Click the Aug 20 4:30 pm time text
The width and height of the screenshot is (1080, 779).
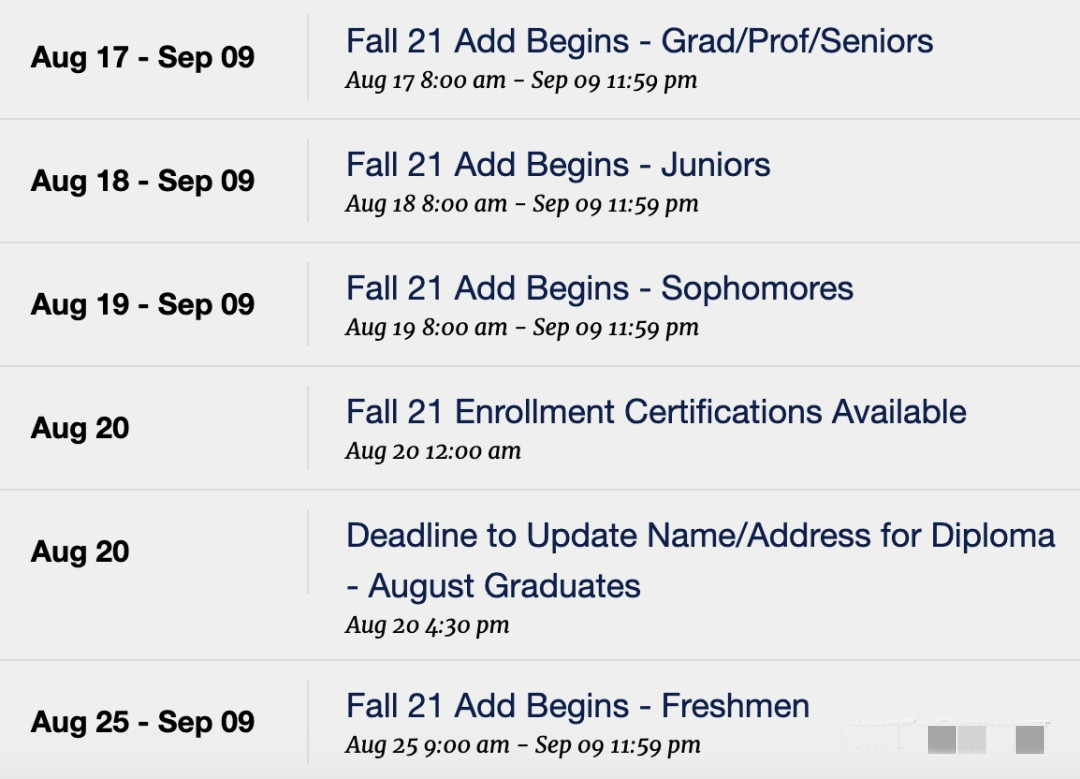(427, 625)
